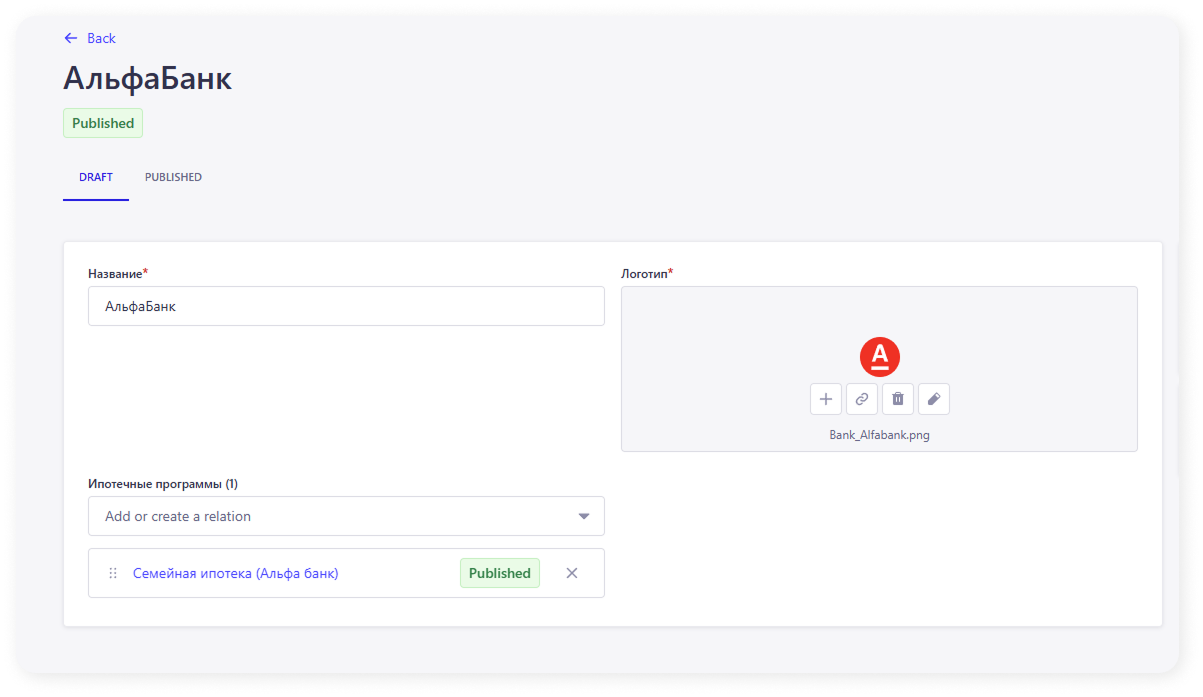Remove the Семейная ипотека relation
Viewport: 1203px width, 697px height.
tap(572, 573)
